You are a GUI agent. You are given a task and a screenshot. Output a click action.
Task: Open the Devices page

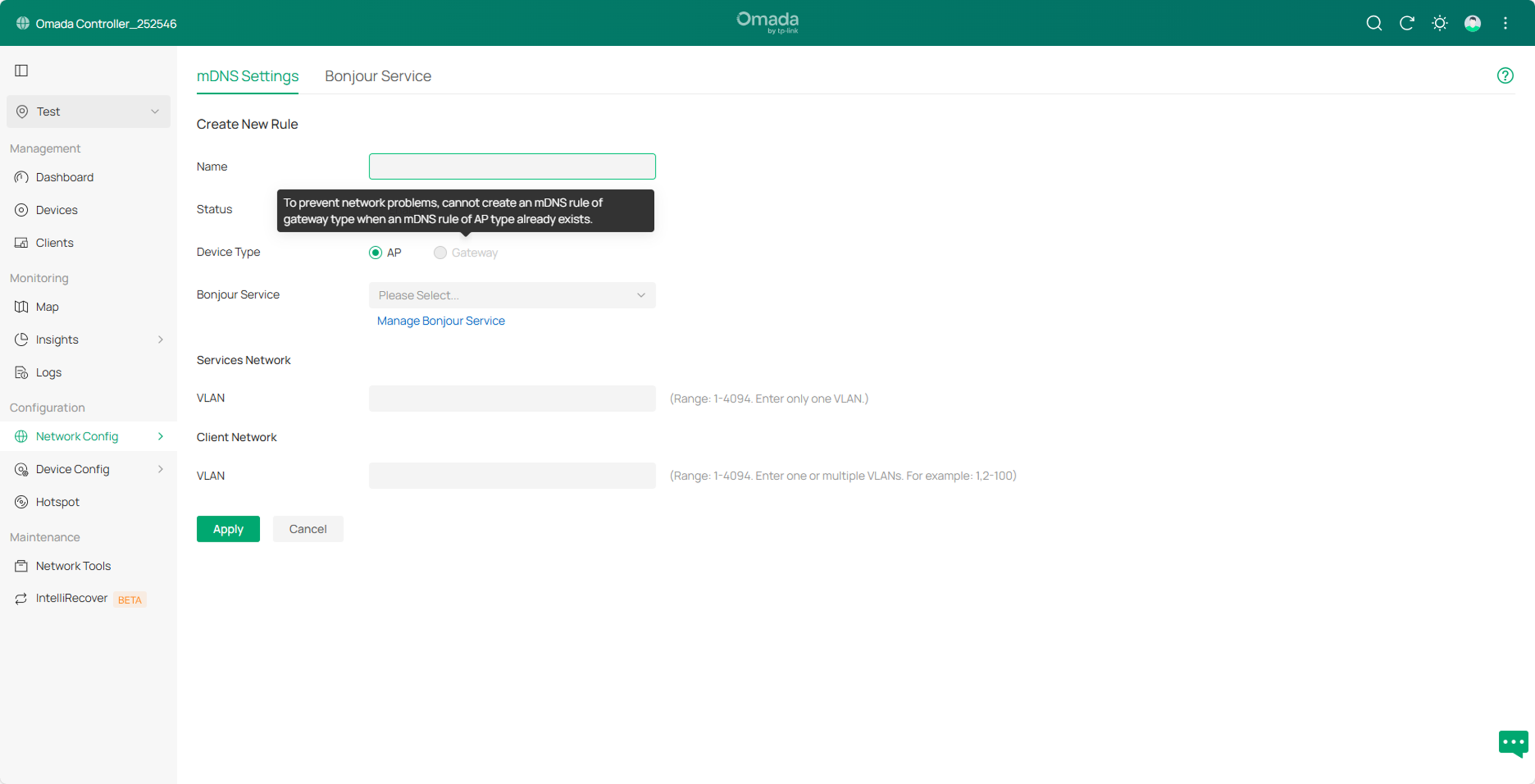57,210
